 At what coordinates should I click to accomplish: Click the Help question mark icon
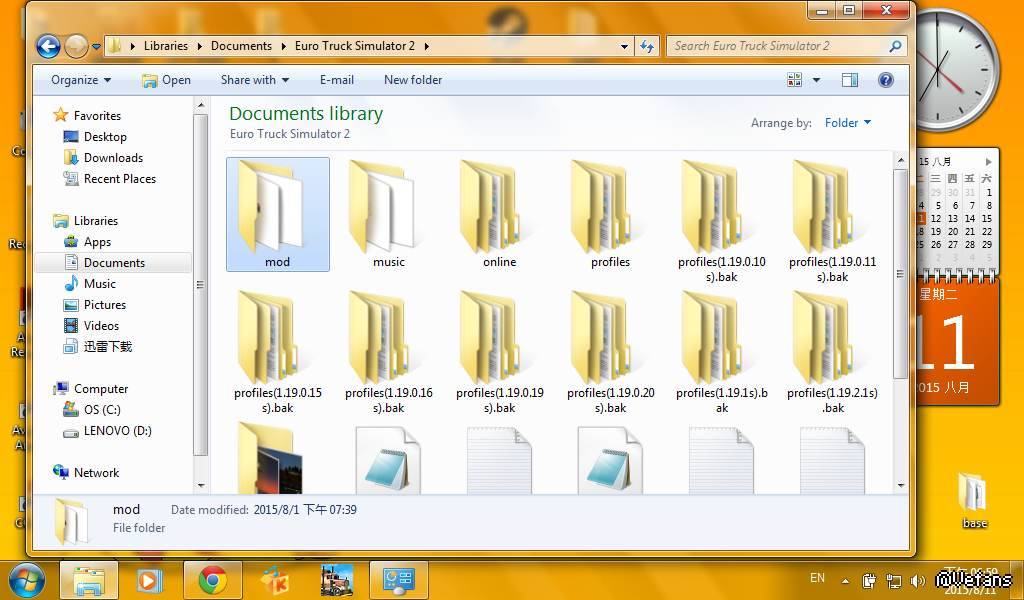(x=885, y=80)
